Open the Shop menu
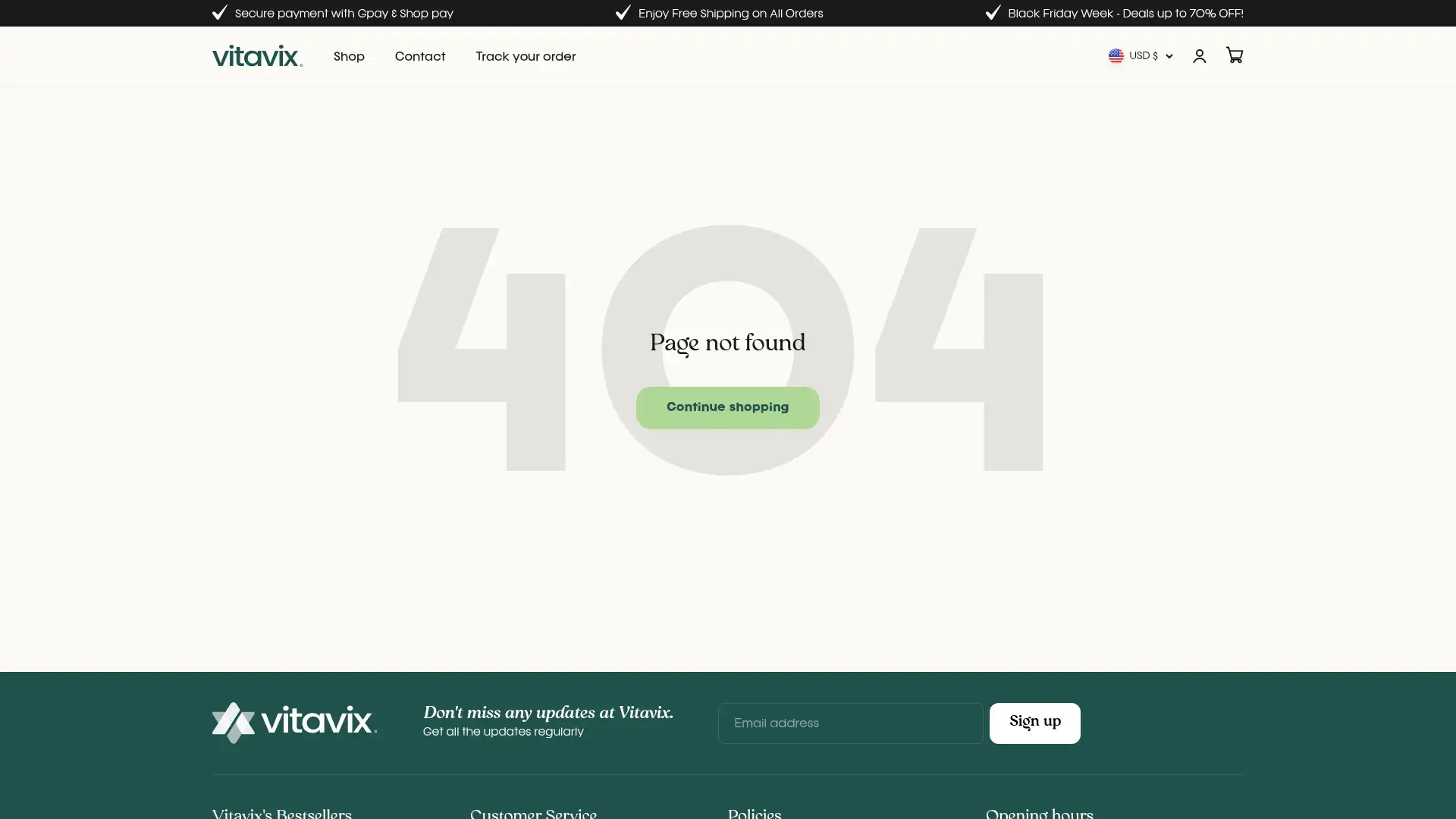 click(x=349, y=56)
